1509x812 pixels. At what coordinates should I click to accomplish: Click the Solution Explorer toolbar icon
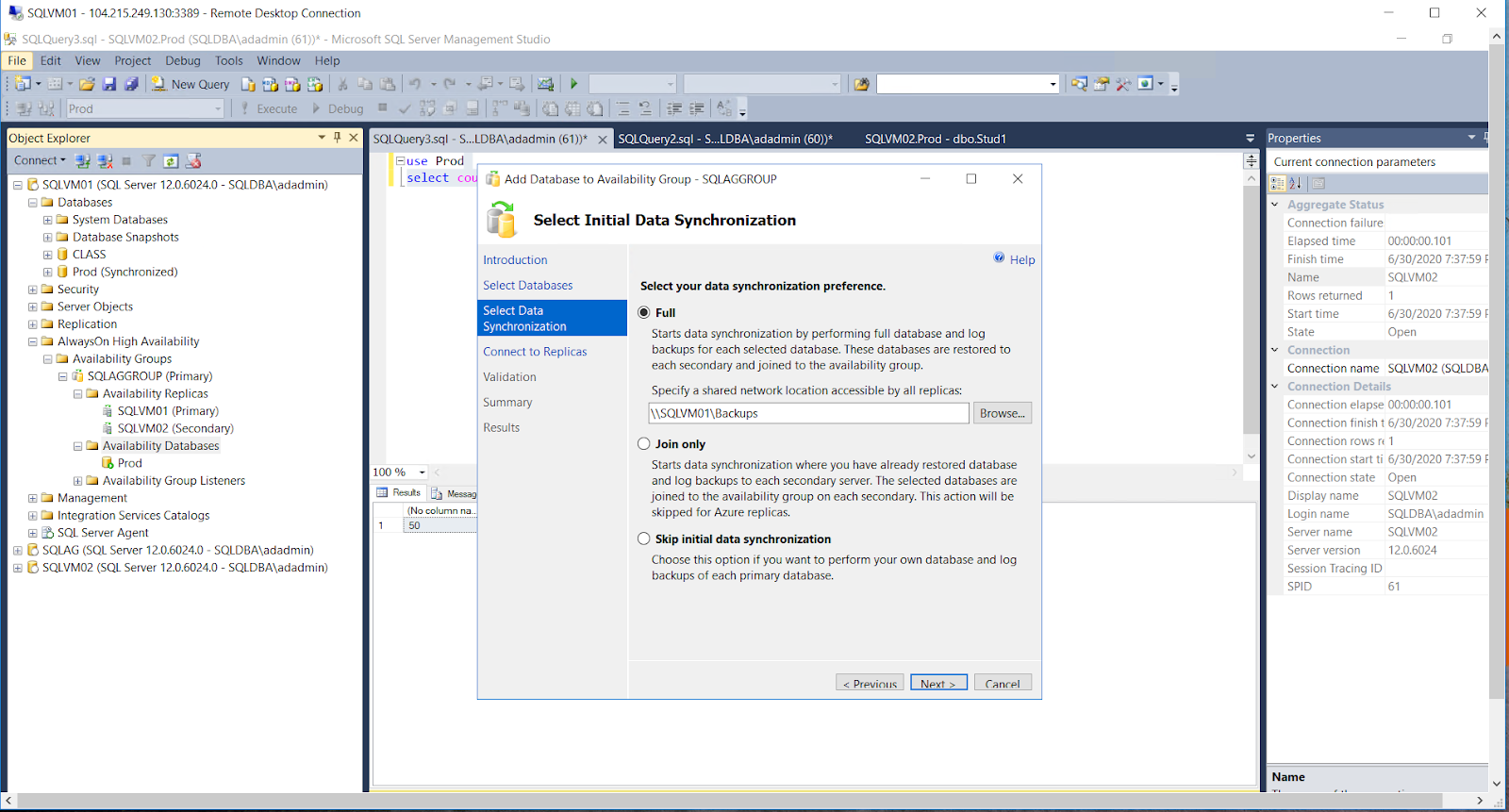(1079, 84)
